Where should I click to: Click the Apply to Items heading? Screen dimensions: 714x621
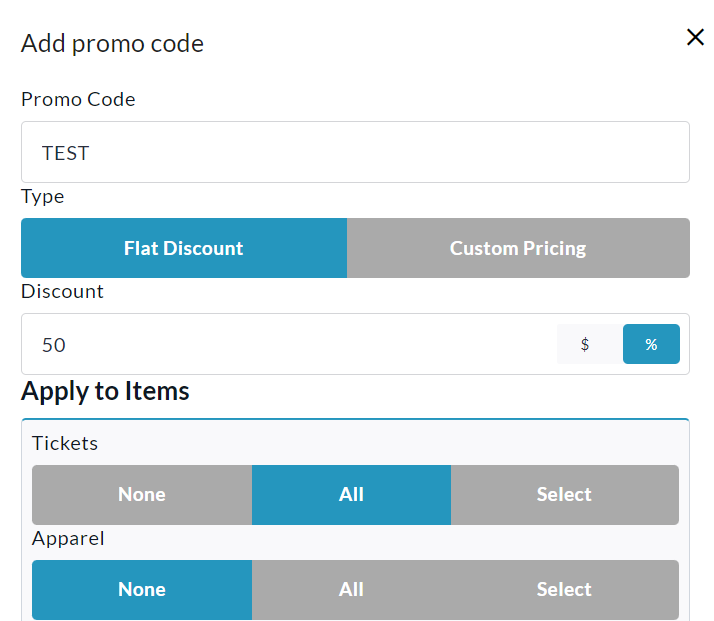(x=105, y=391)
